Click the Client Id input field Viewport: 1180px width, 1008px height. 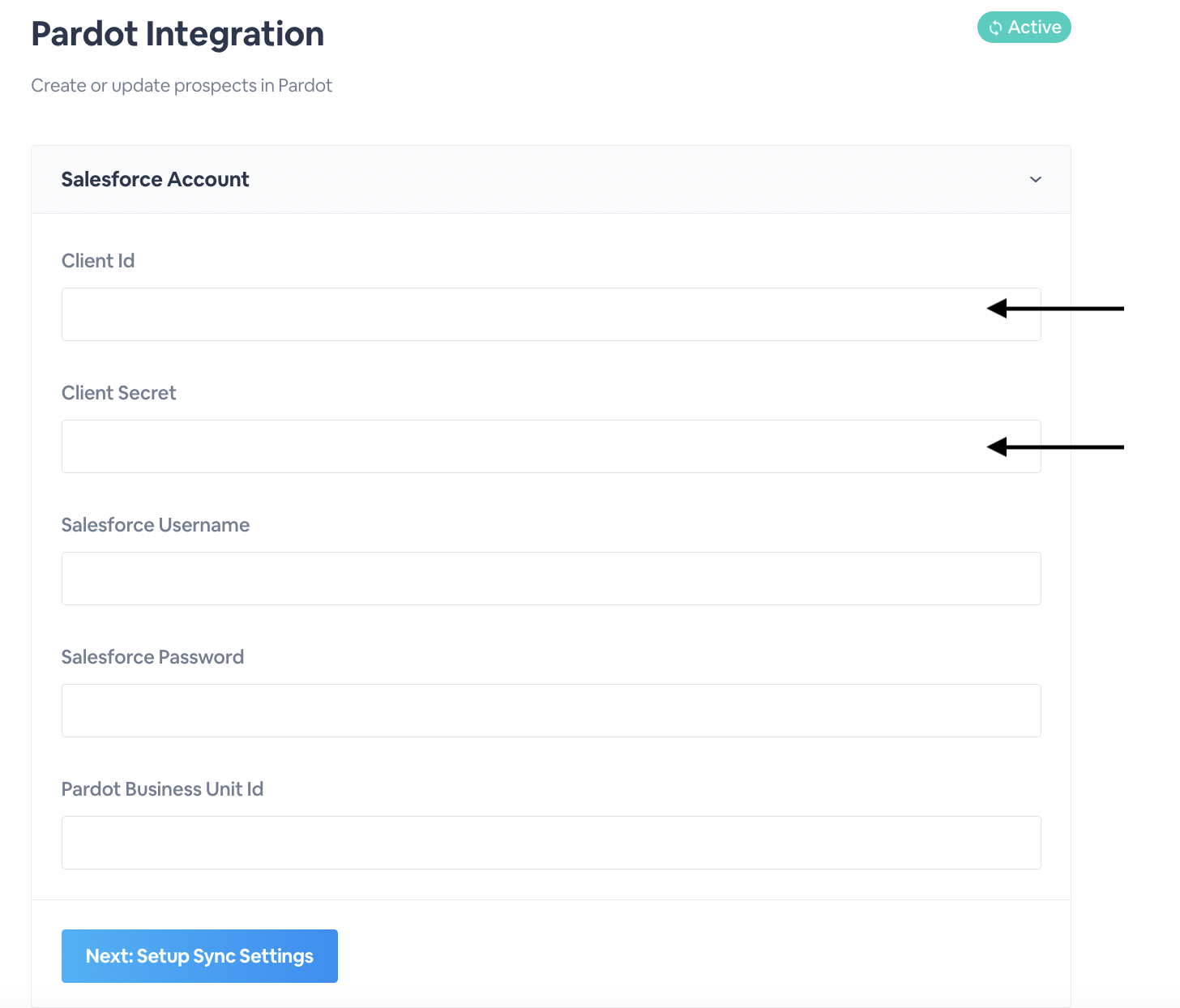click(x=551, y=314)
